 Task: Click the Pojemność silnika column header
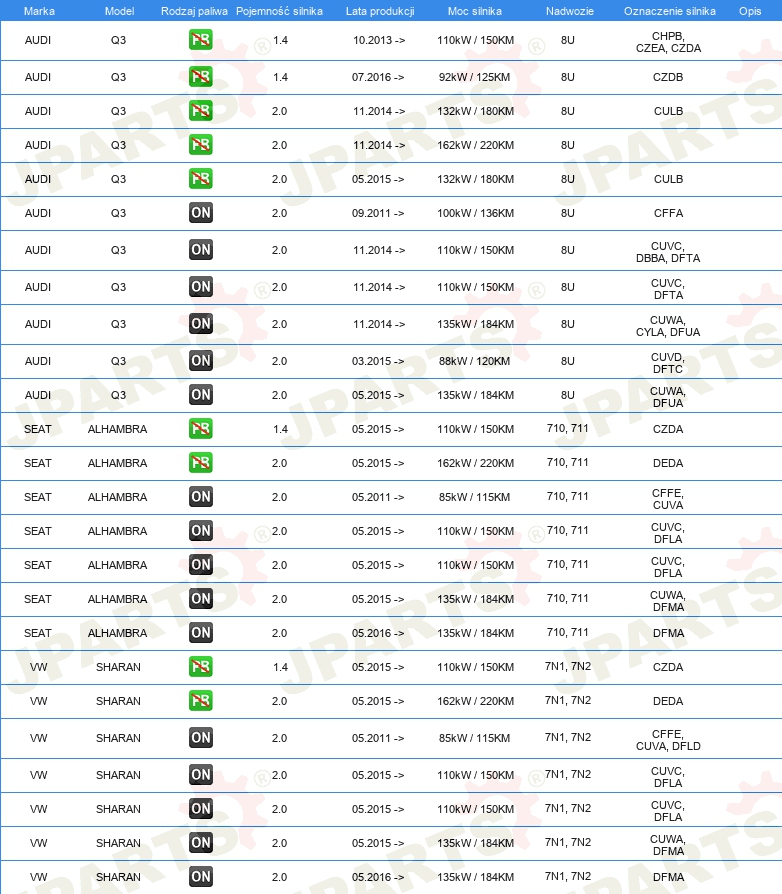(279, 11)
